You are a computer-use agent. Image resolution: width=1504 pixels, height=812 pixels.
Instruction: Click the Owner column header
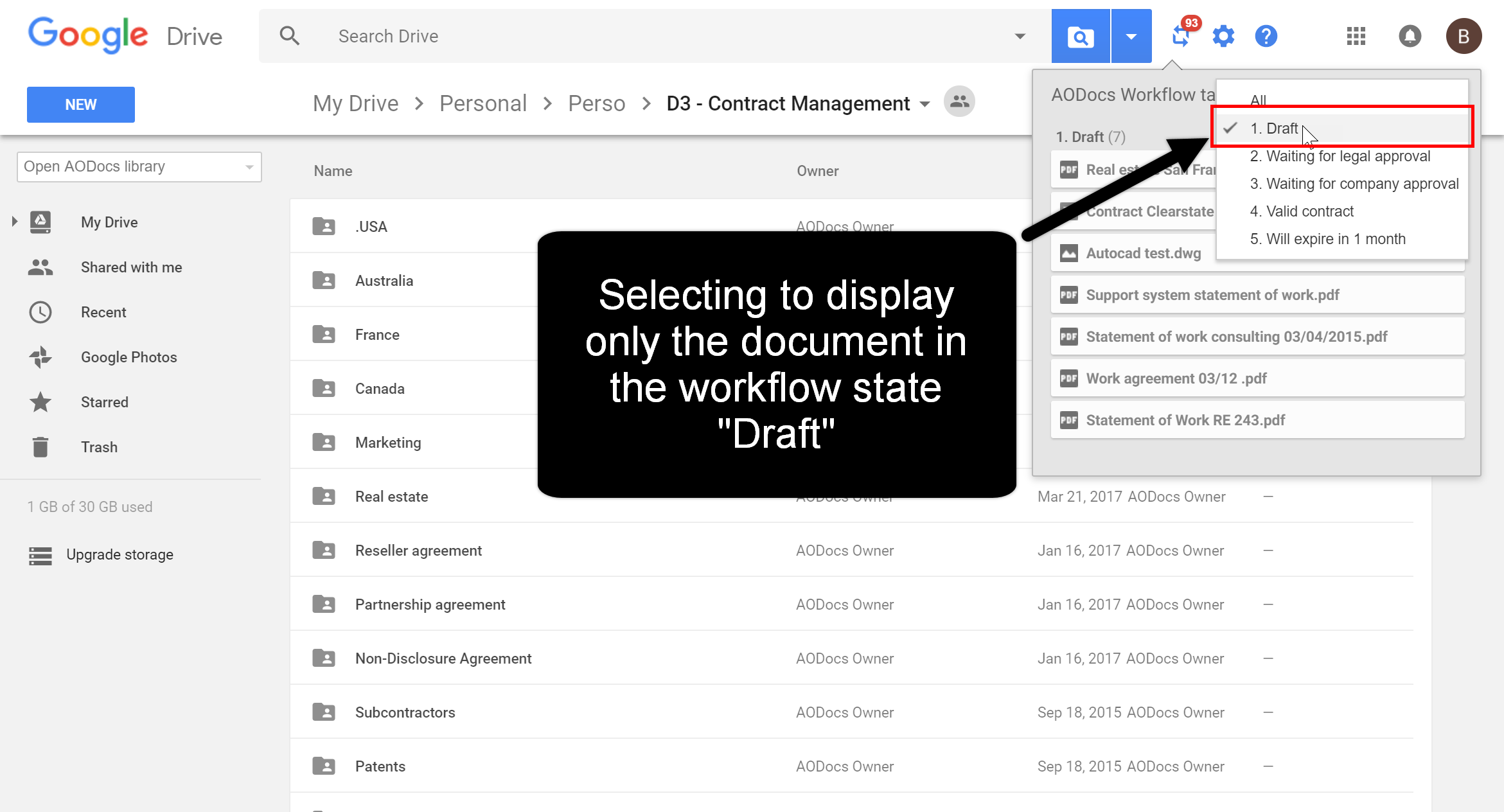point(818,171)
